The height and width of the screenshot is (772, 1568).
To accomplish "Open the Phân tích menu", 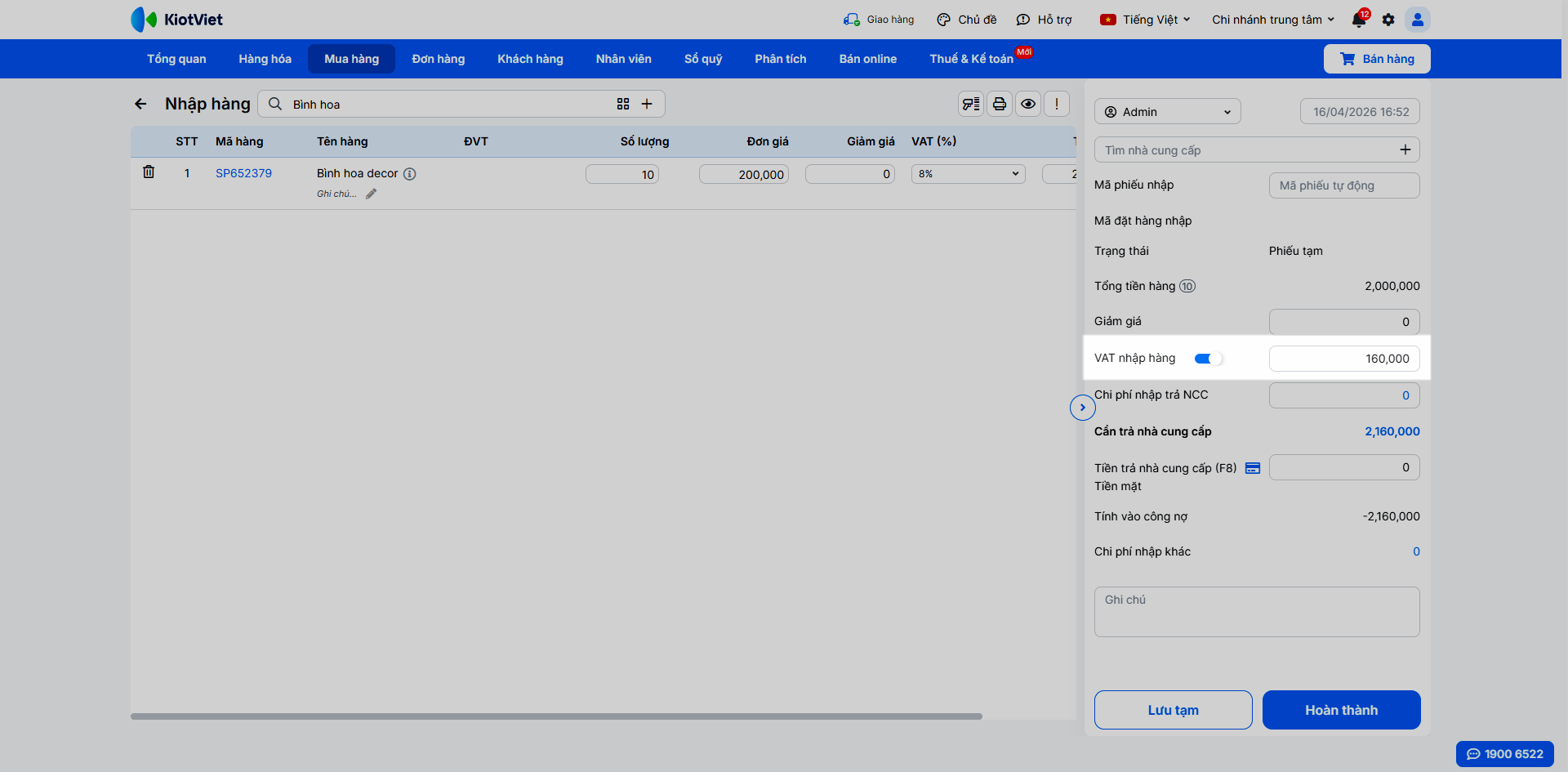I will click(x=781, y=59).
